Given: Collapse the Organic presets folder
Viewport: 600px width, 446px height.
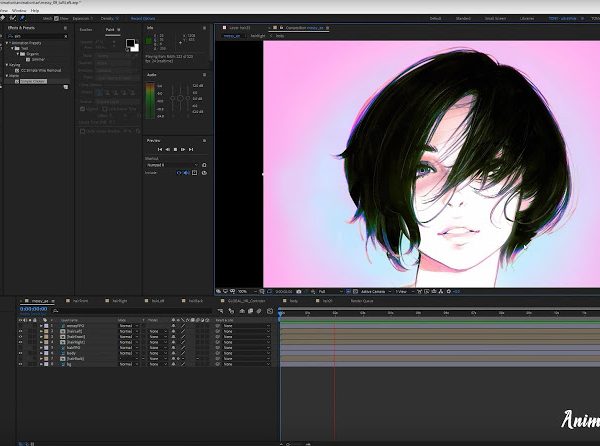Looking at the screenshot, I should 18,54.
